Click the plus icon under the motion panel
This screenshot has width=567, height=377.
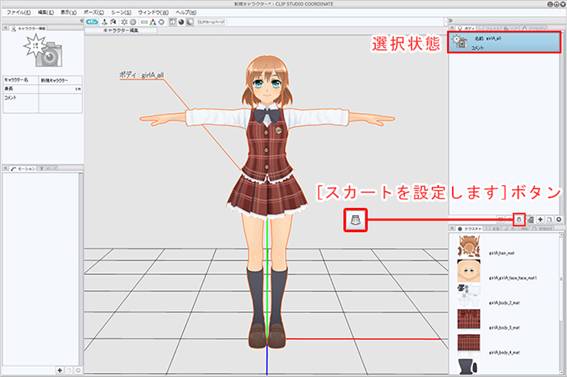pyautogui.click(x=60, y=370)
